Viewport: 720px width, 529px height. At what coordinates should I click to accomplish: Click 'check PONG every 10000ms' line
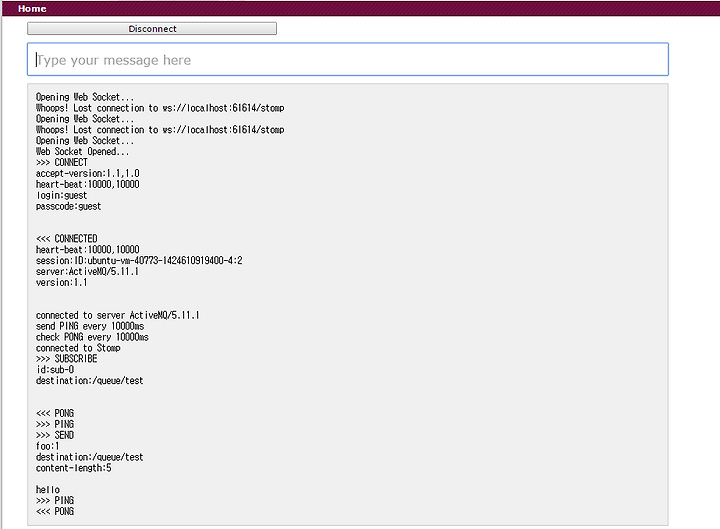tap(92, 338)
